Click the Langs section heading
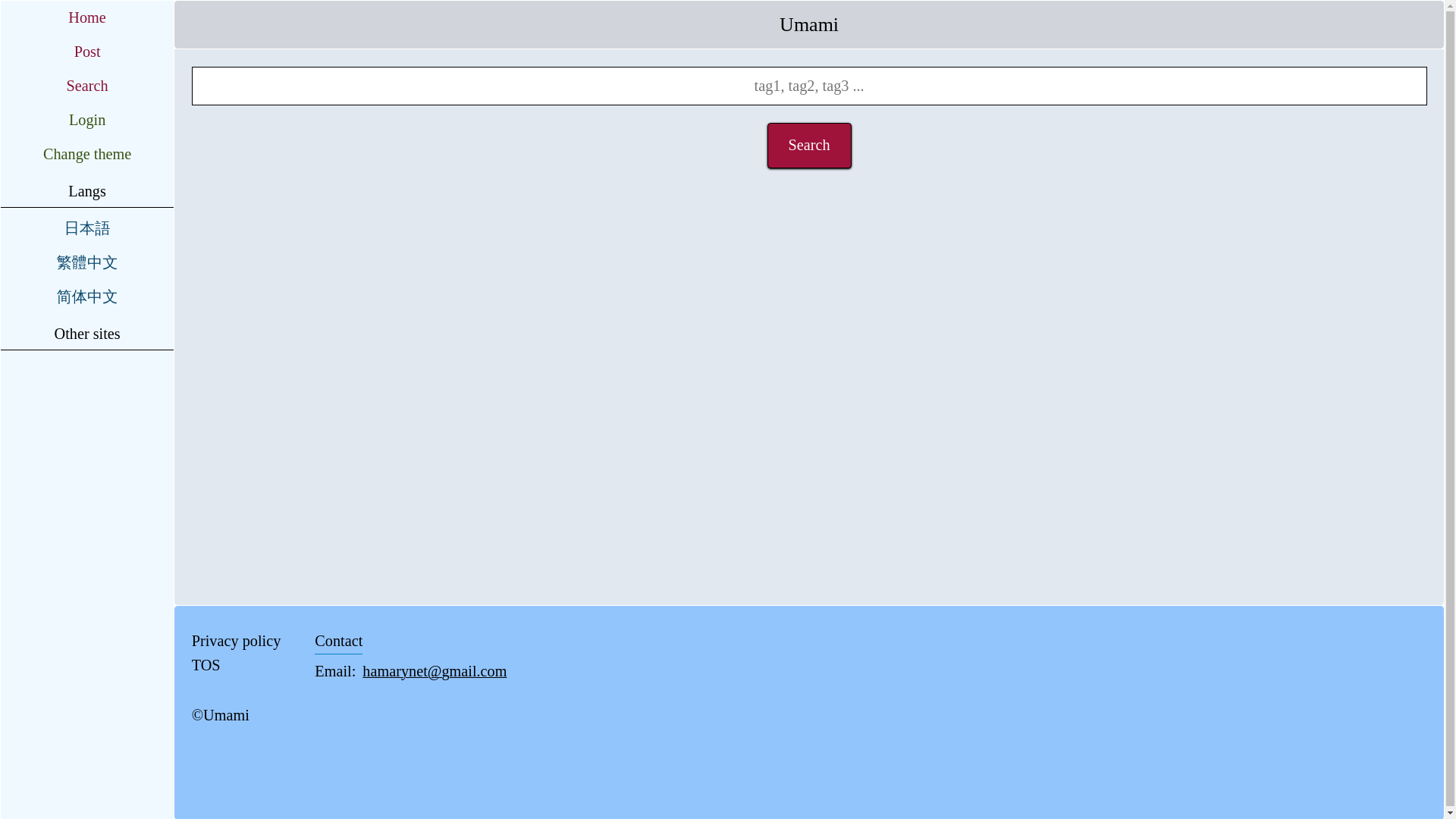 86,191
